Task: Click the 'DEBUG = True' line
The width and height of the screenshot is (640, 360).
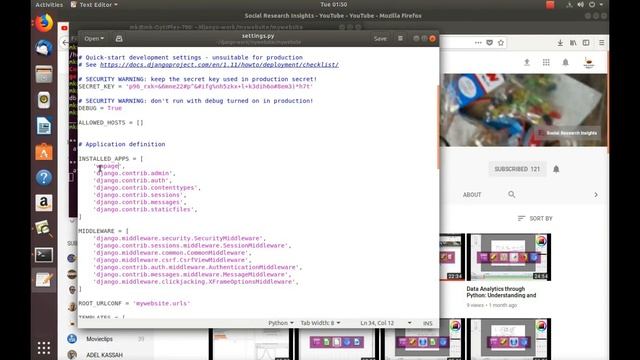Action: 100,108
